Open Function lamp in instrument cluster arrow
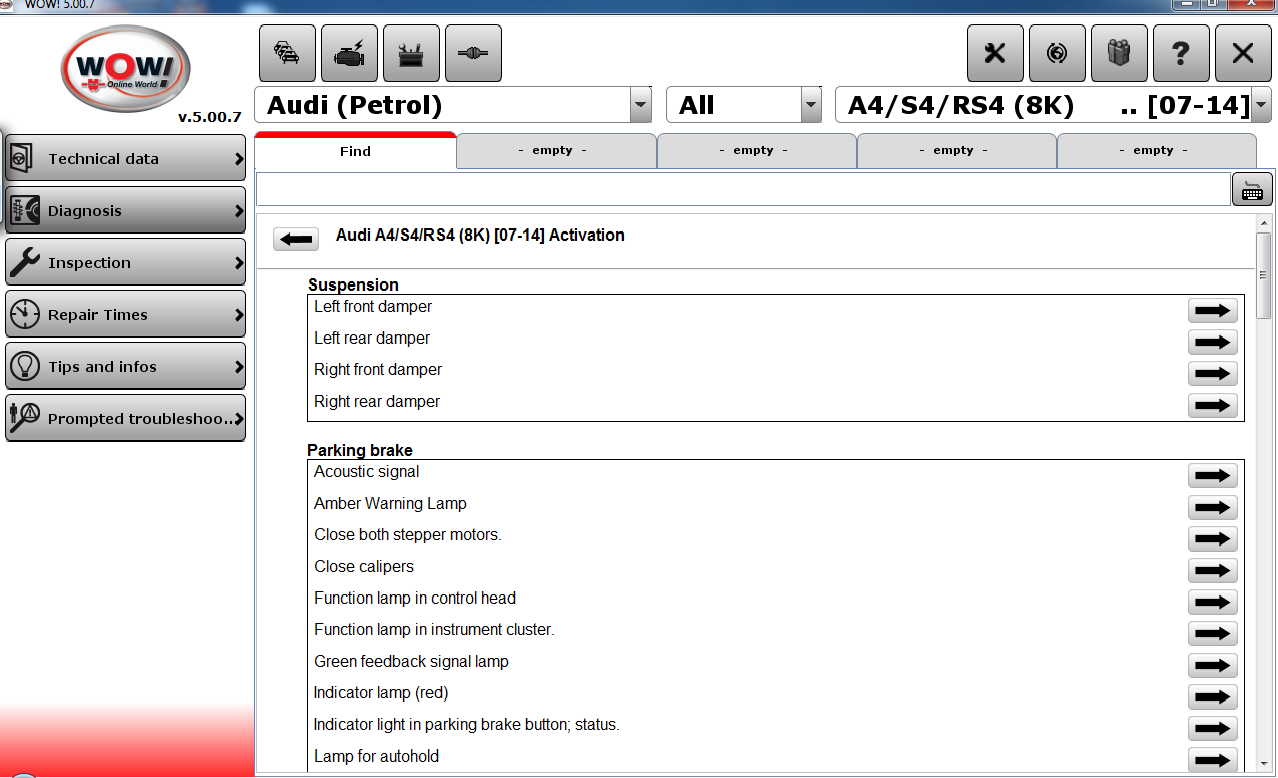Image resolution: width=1278 pixels, height=778 pixels. pyautogui.click(x=1212, y=634)
